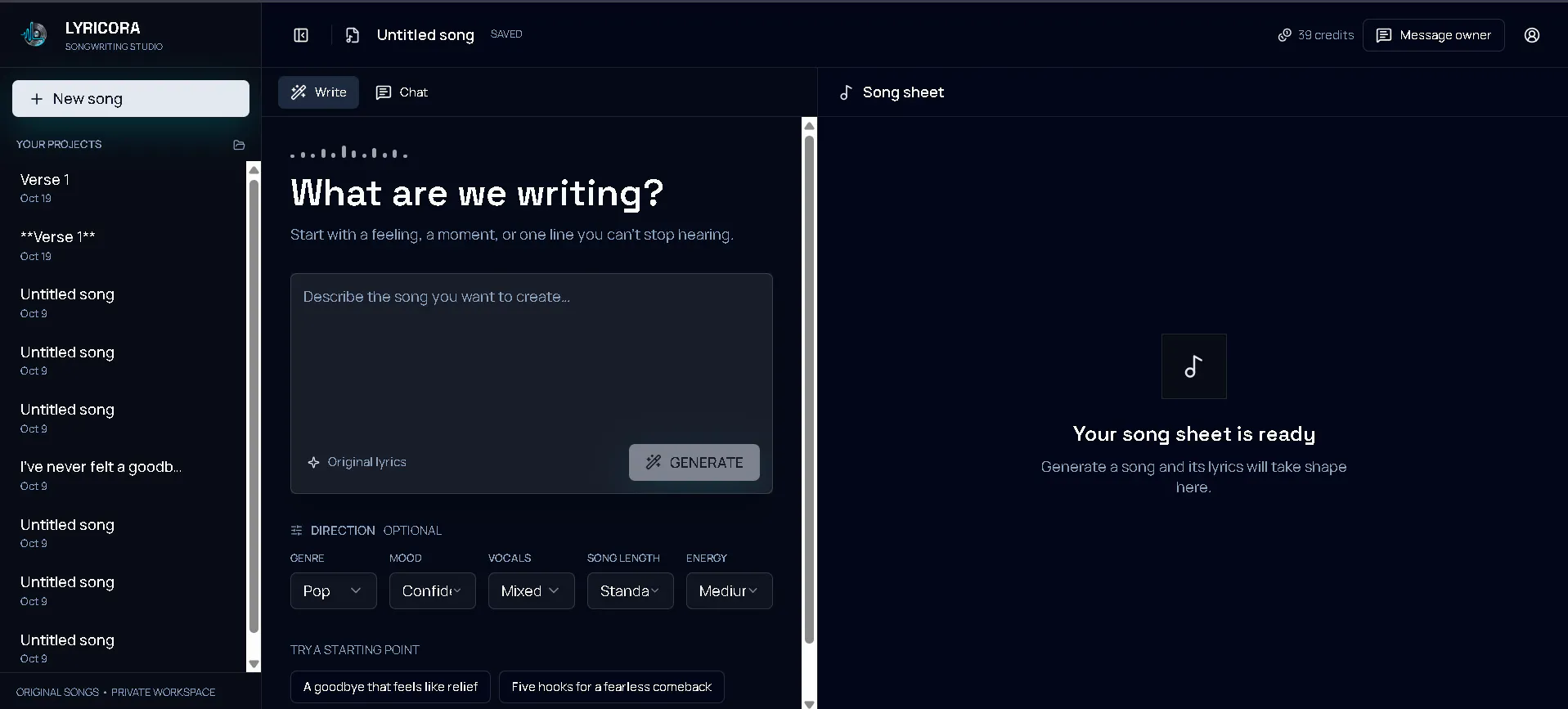Click the Message owner button
1568x709 pixels.
pos(1433,35)
